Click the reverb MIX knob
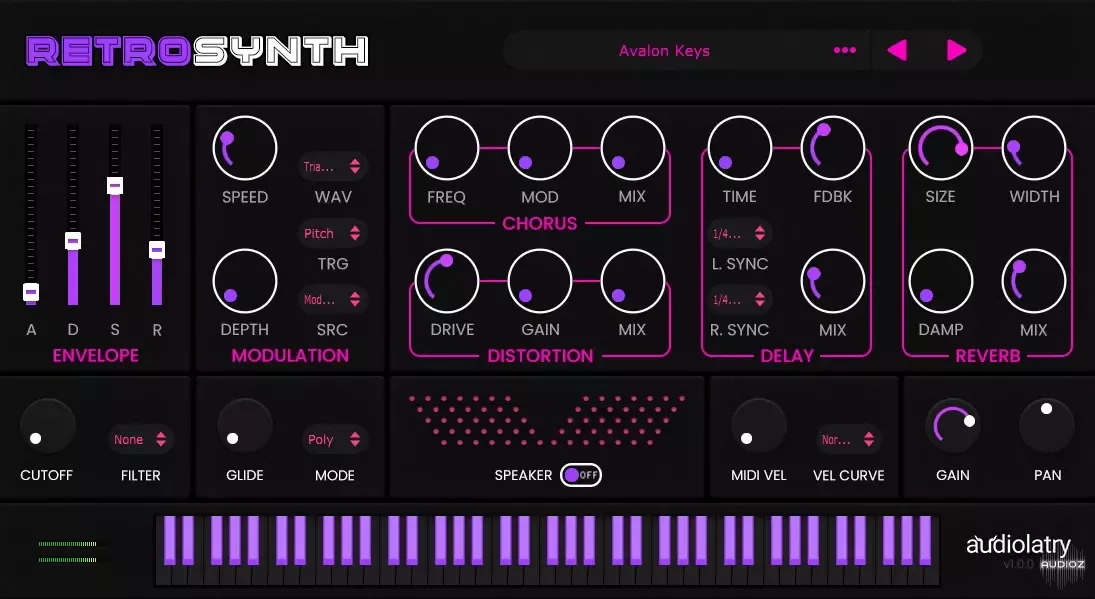Screen dimensions: 1095x599 pos(1034,281)
